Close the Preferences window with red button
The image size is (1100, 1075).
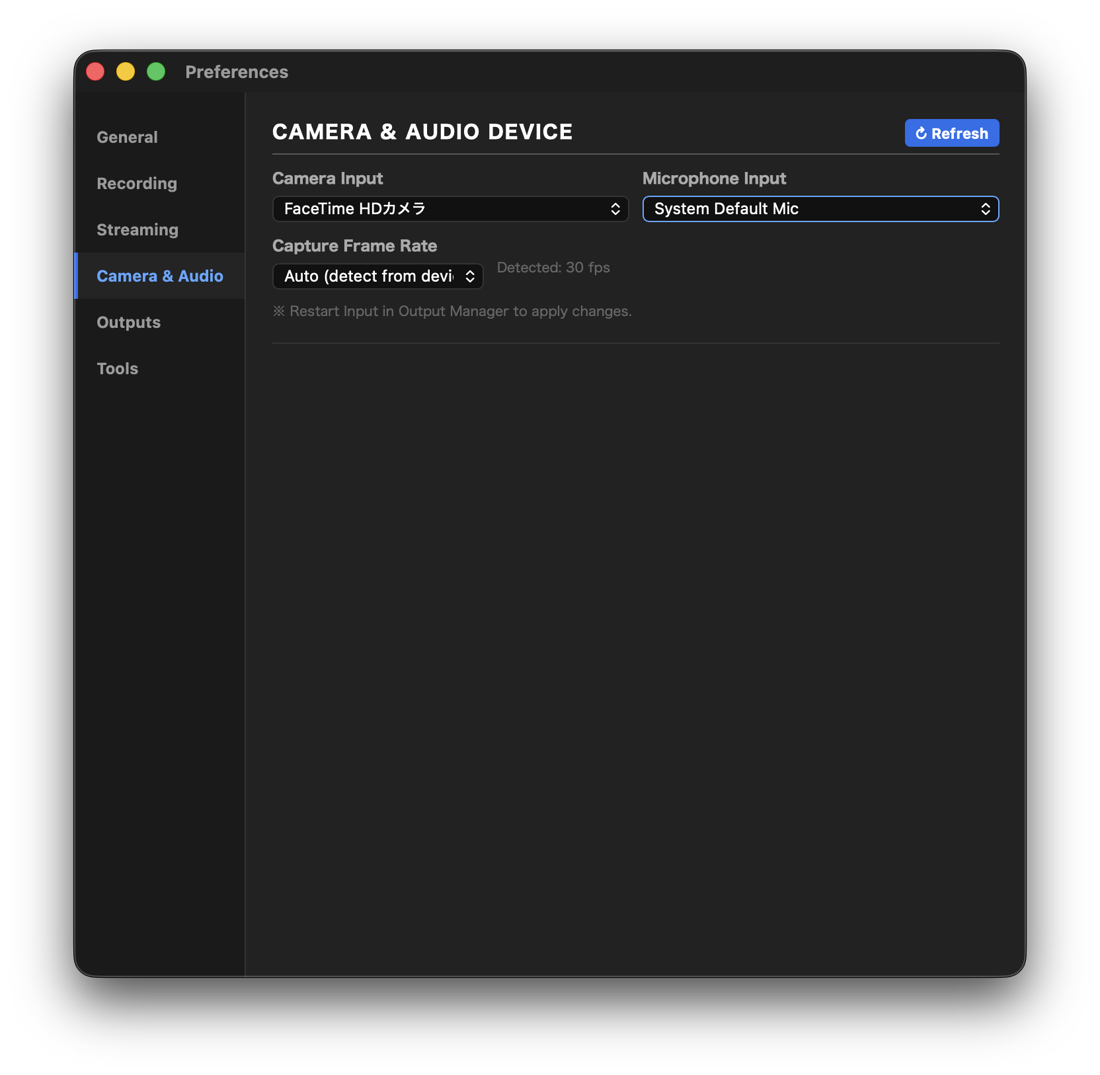[x=95, y=72]
